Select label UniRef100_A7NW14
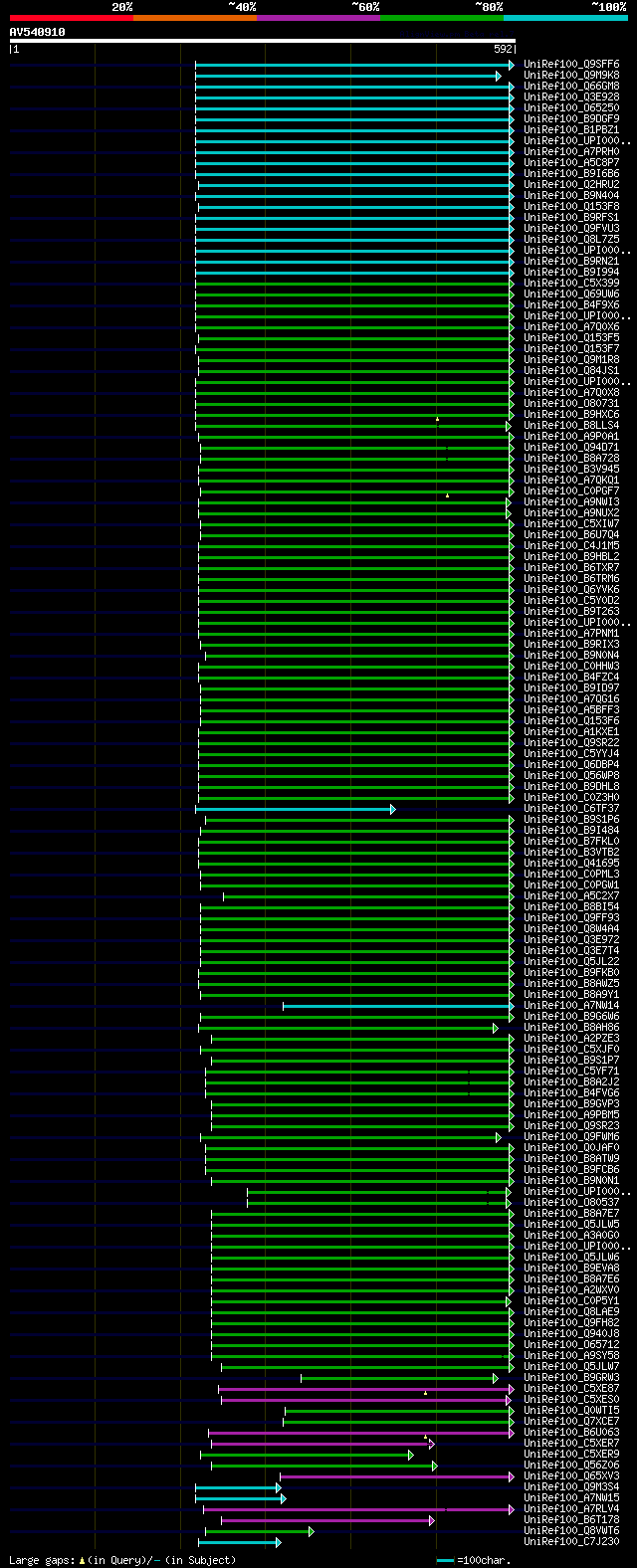The width and height of the screenshot is (637, 1568). click(570, 1006)
